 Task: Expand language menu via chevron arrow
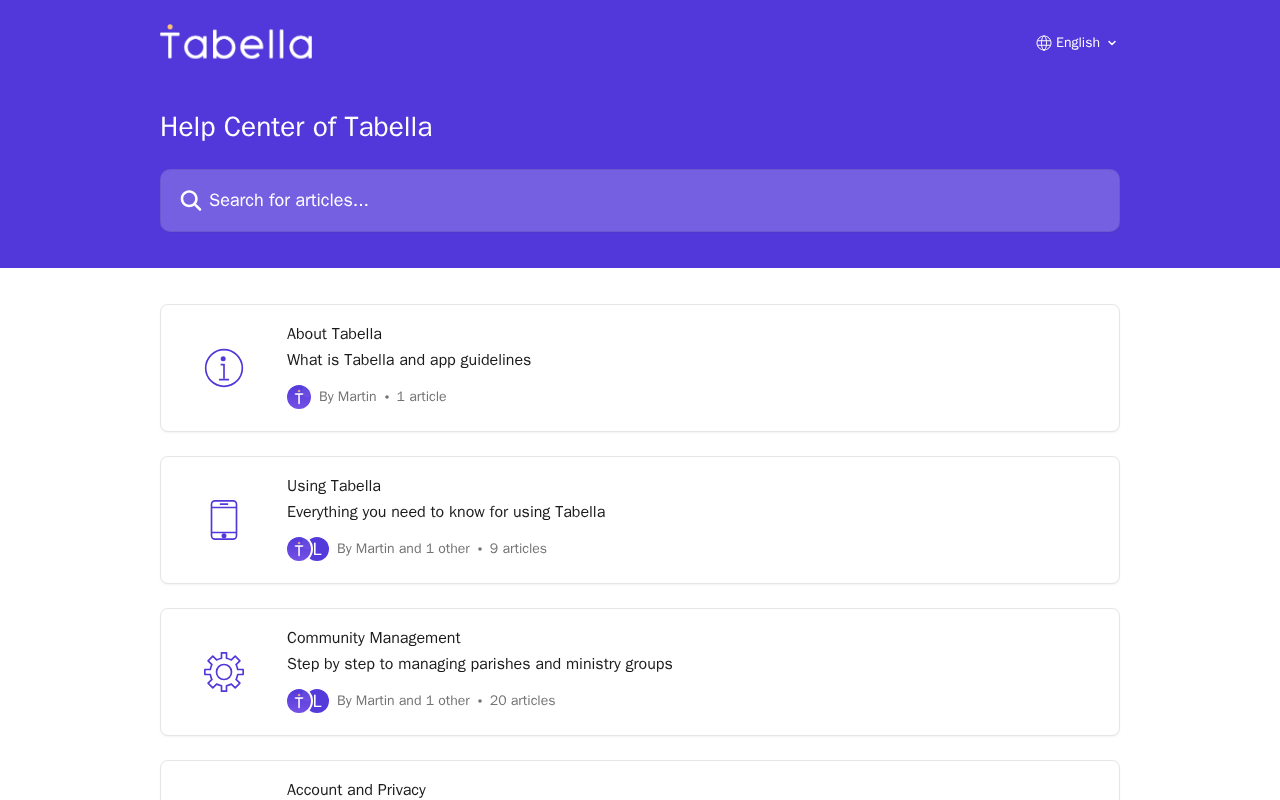click(1112, 43)
